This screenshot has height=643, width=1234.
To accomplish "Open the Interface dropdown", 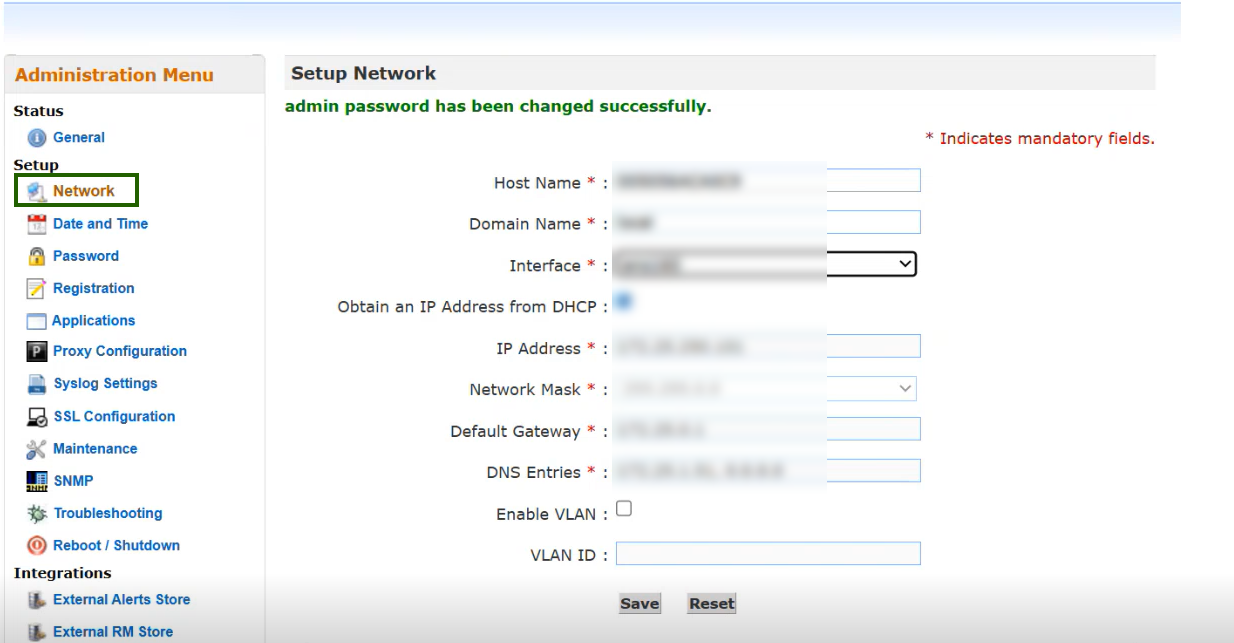I will coord(766,265).
